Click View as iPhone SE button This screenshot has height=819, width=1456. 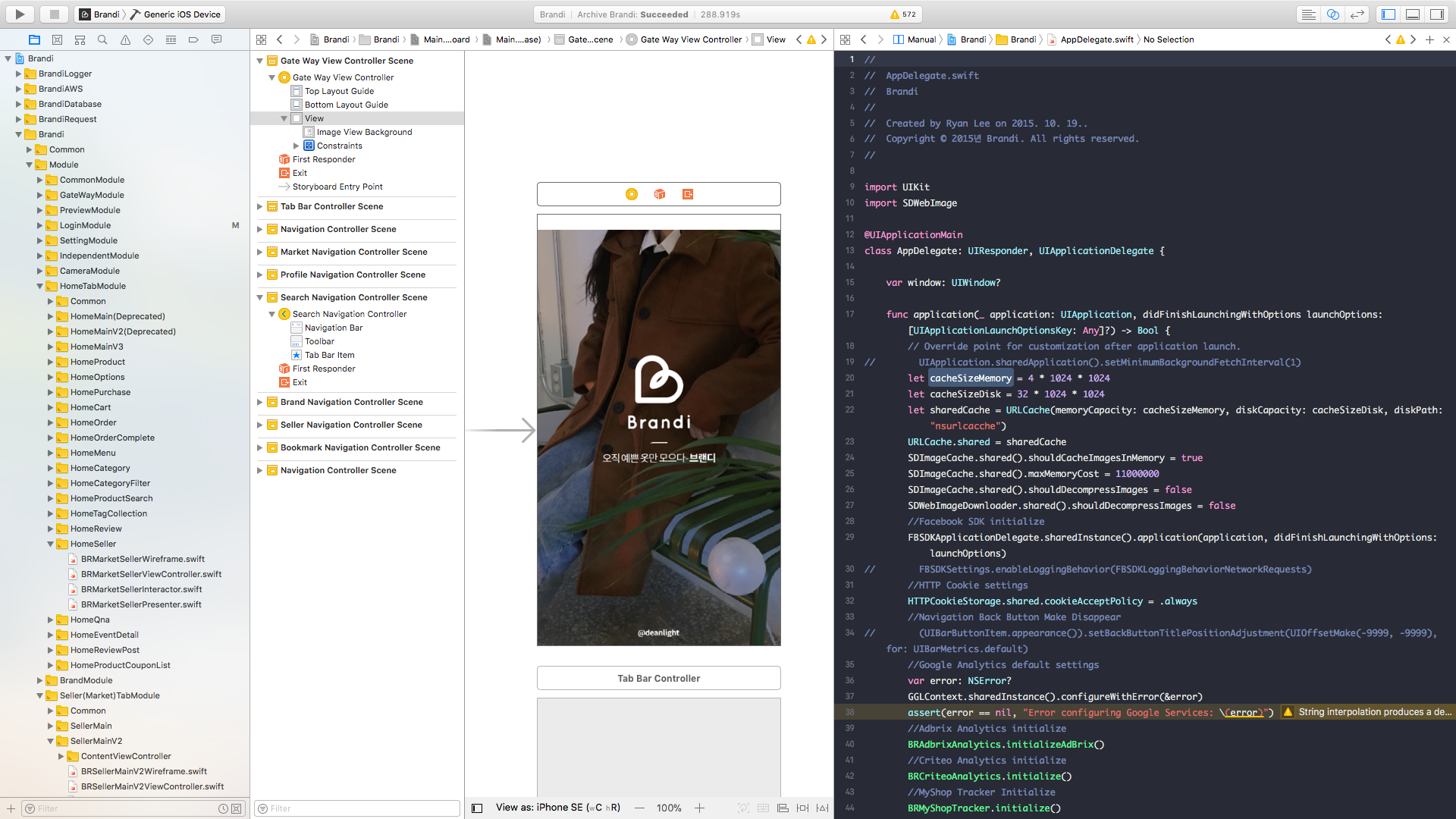tap(557, 808)
